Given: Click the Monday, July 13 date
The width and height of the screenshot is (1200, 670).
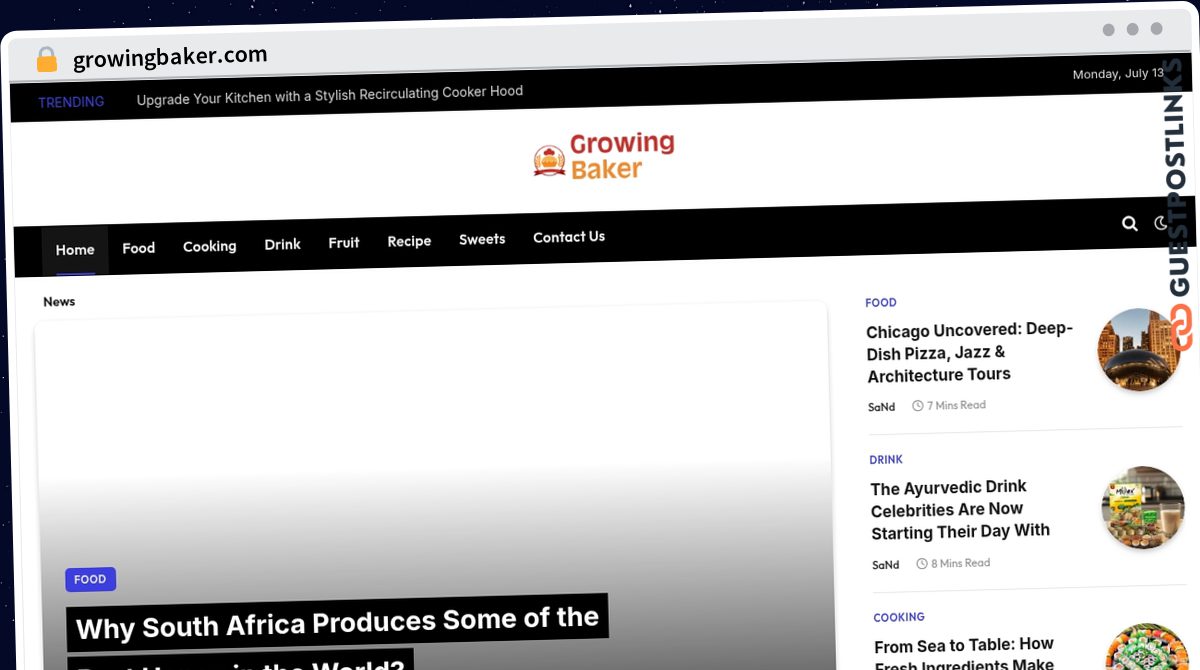Looking at the screenshot, I should pyautogui.click(x=1118, y=74).
